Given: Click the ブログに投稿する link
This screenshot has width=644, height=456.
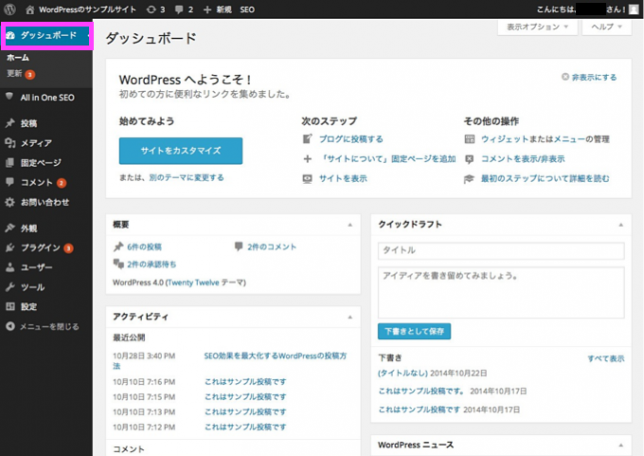Looking at the screenshot, I should 351,139.
